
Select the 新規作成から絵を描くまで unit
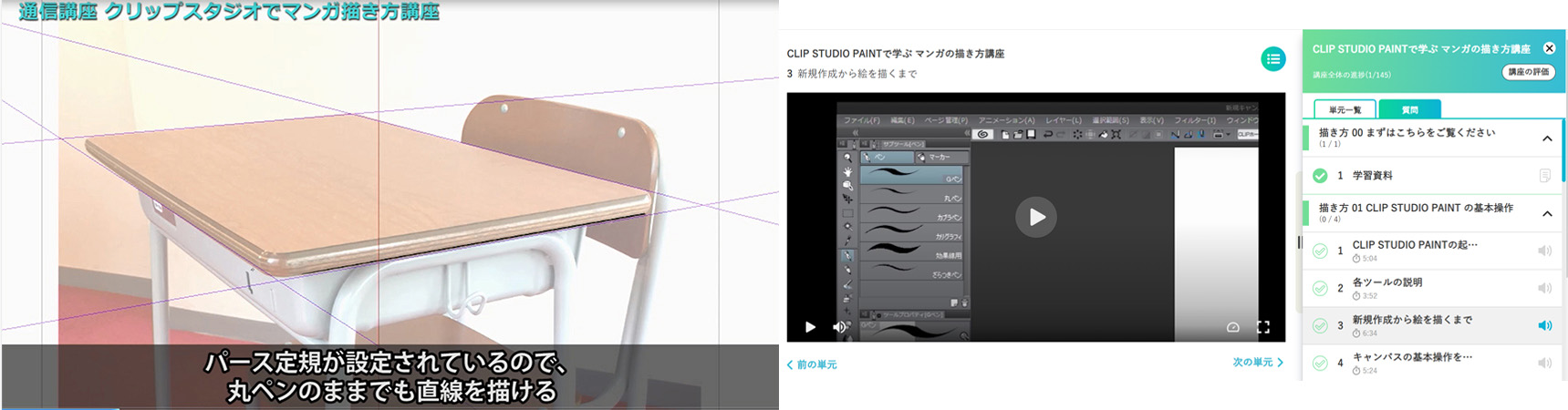point(1433,325)
